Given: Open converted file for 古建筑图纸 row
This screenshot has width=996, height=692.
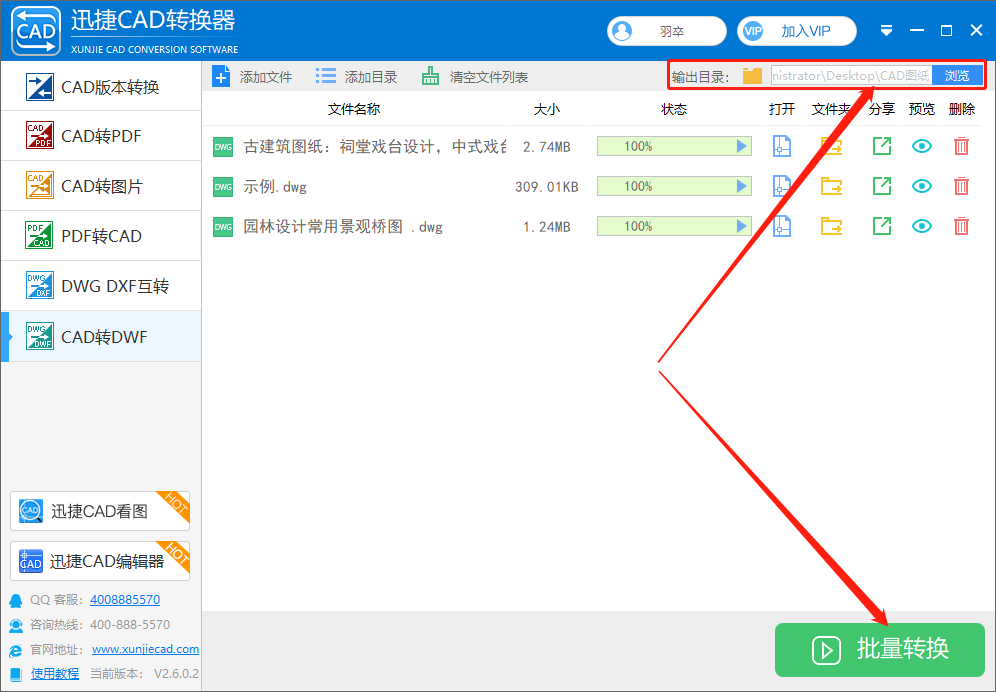Looking at the screenshot, I should point(782,146).
